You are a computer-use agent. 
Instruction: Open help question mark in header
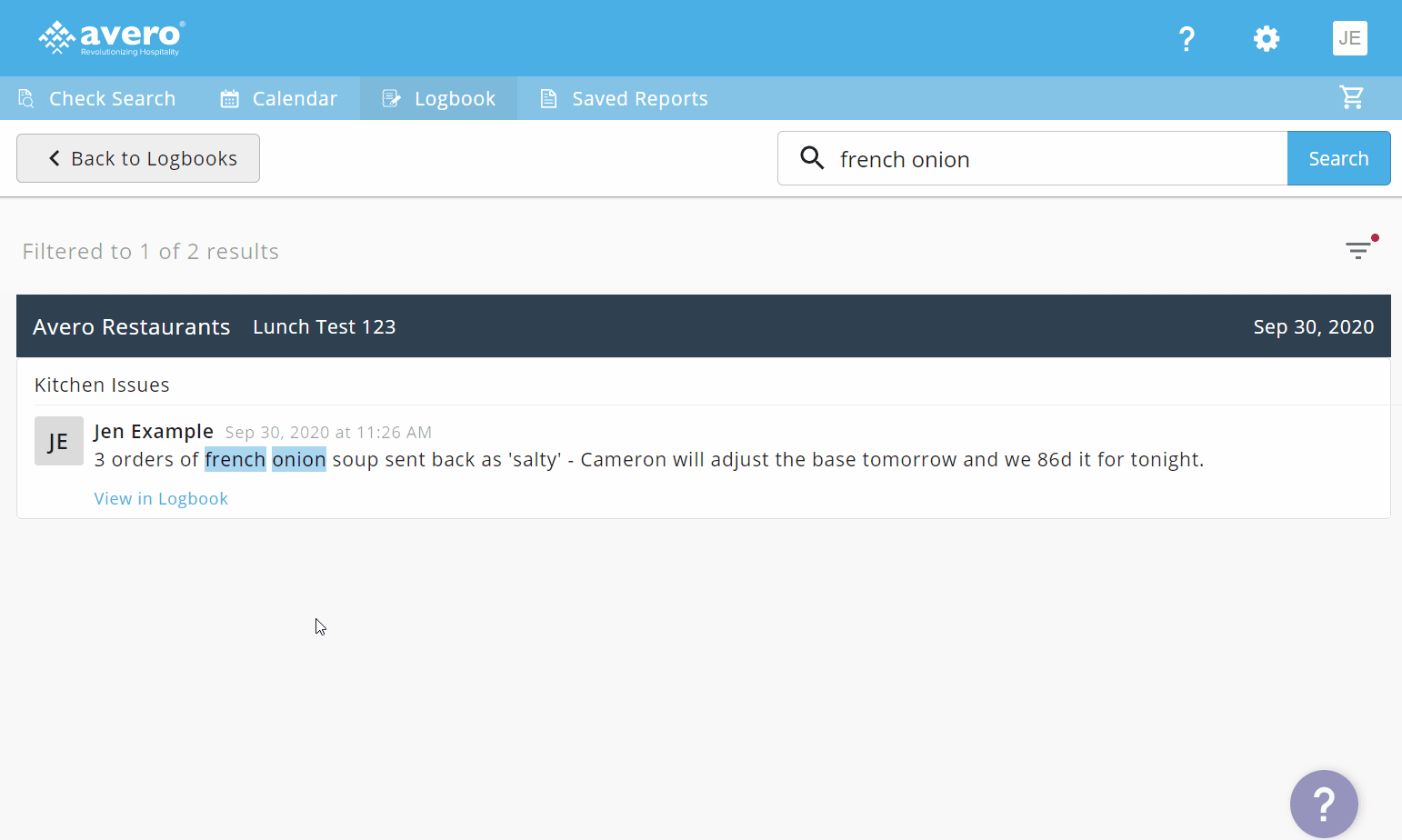click(1187, 38)
